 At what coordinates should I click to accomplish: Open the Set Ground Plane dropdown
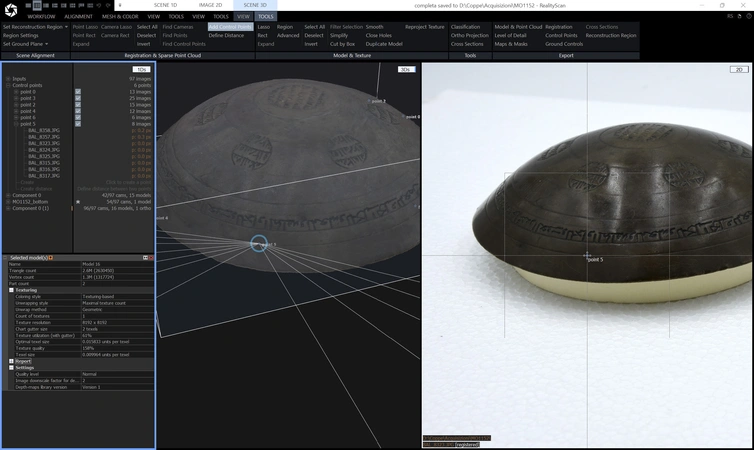pyautogui.click(x=25, y=44)
